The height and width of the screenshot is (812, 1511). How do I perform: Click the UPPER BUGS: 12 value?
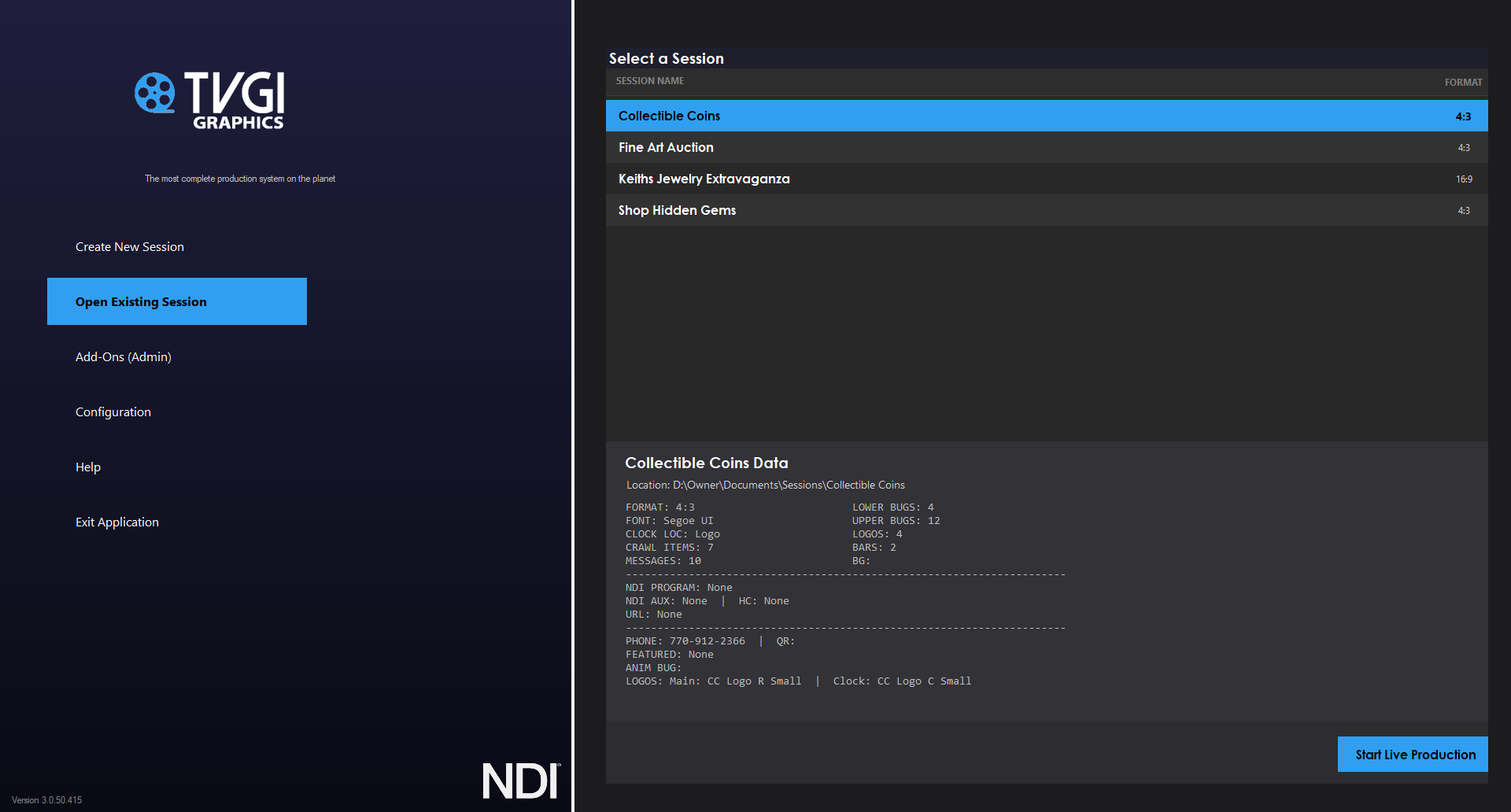click(896, 521)
